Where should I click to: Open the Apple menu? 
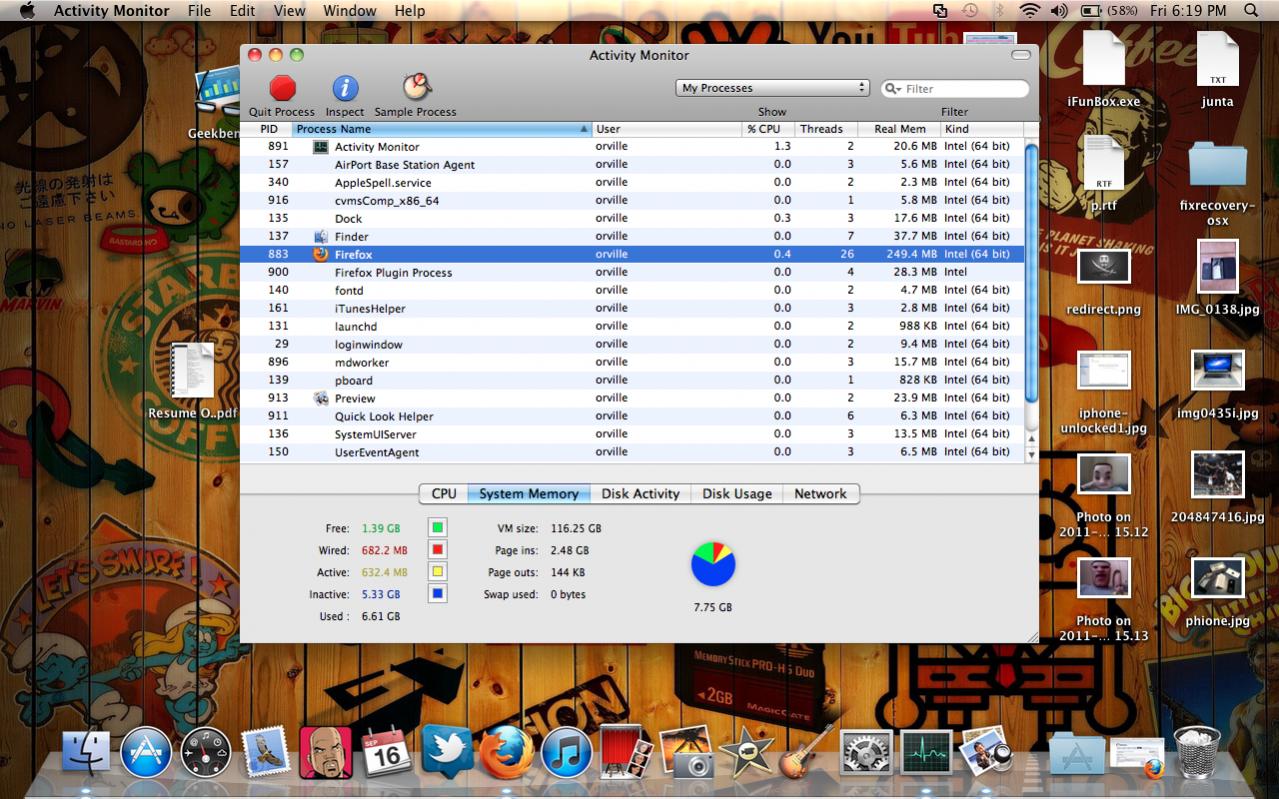(27, 11)
